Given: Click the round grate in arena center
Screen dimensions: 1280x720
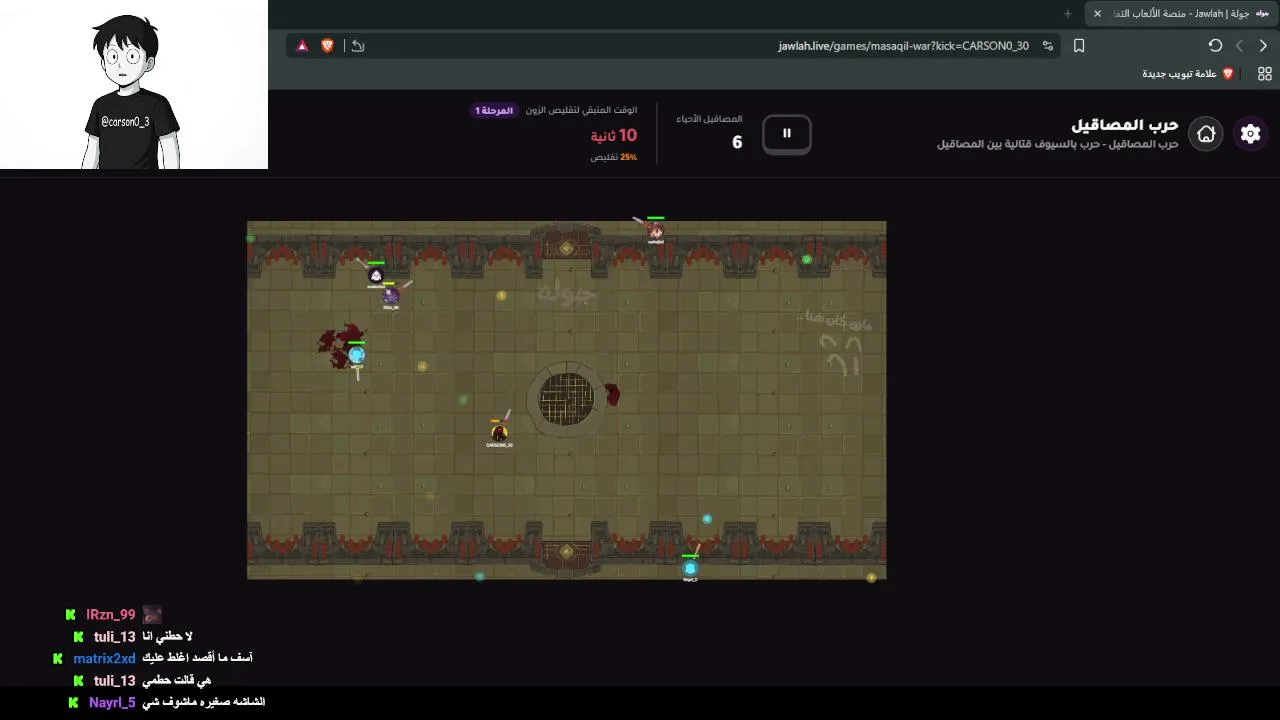Looking at the screenshot, I should tap(567, 399).
